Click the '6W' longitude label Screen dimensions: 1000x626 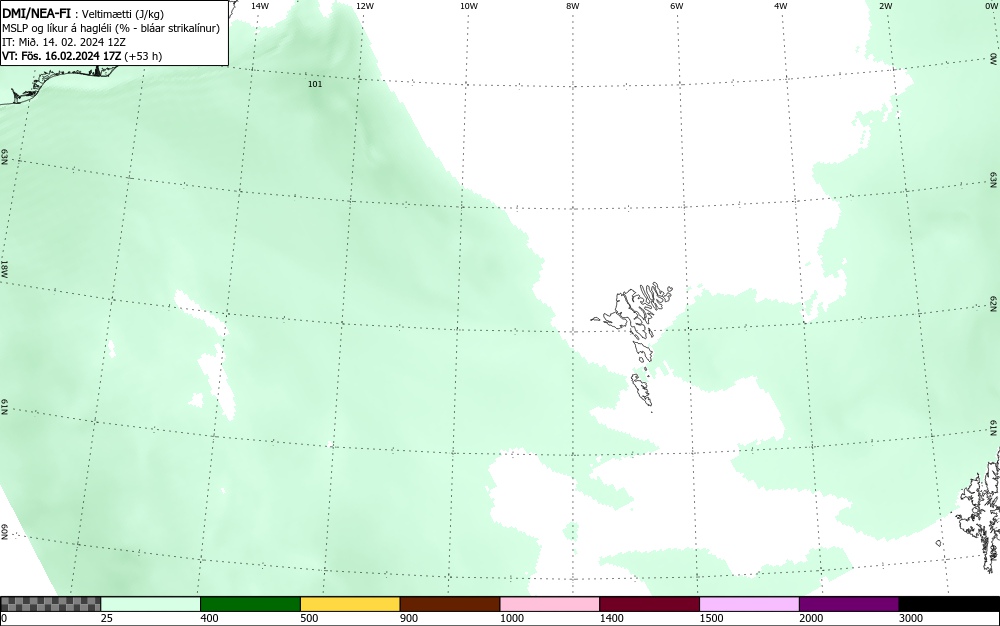pos(677,6)
